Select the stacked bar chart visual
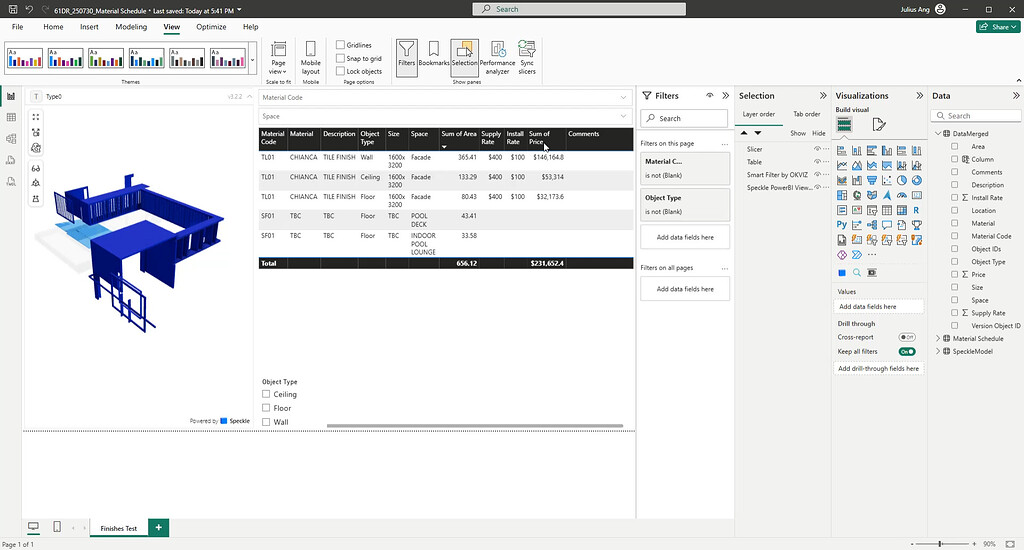This screenshot has width=1024, height=550. pos(842,151)
